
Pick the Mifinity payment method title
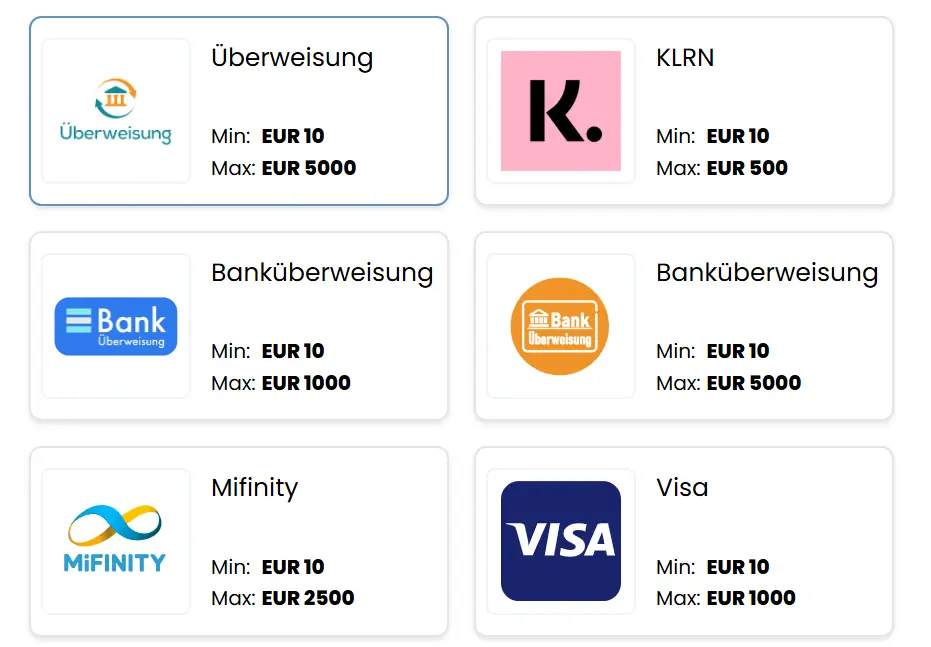[x=255, y=488]
